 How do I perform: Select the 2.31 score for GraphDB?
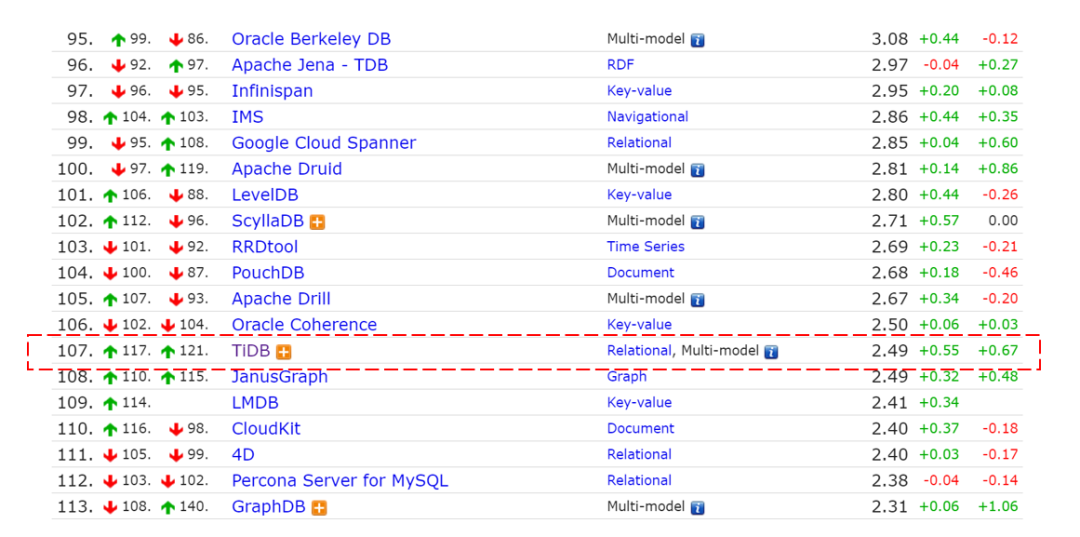[889, 507]
